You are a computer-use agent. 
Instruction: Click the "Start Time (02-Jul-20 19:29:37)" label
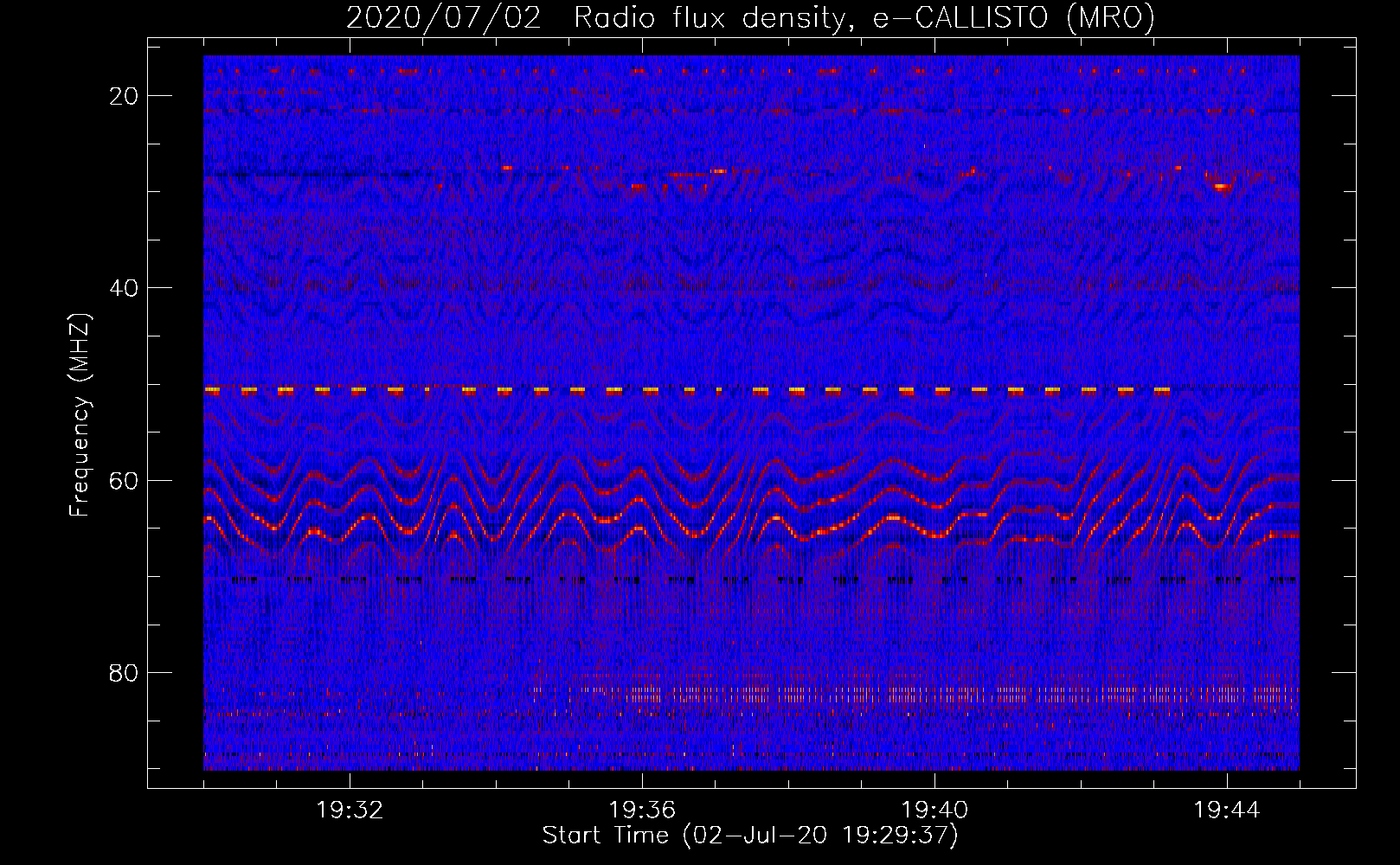(750, 836)
